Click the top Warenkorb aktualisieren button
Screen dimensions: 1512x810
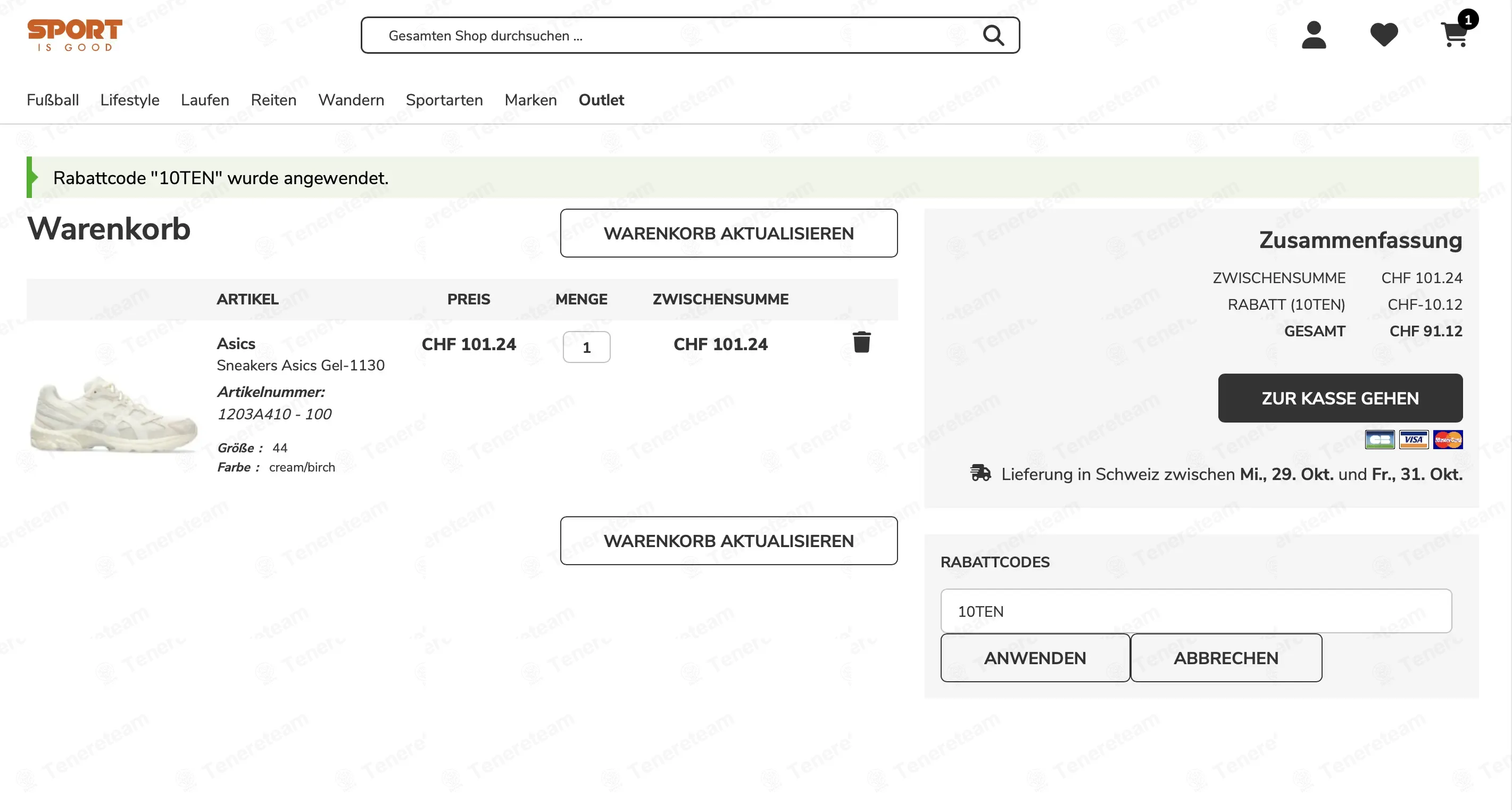[x=728, y=233]
